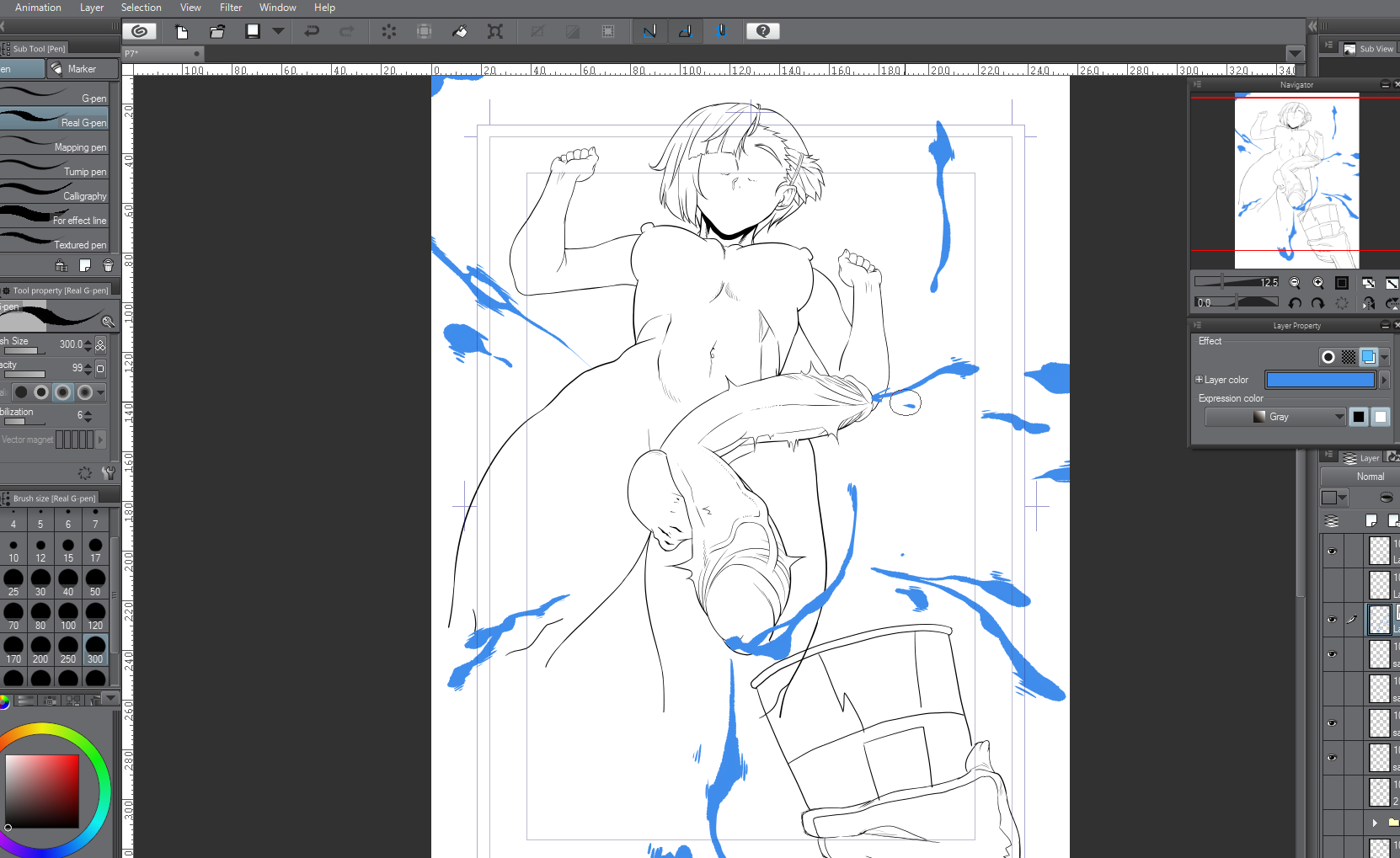This screenshot has width=1400, height=858.
Task: Click the Open file folder icon
Action: tap(217, 31)
